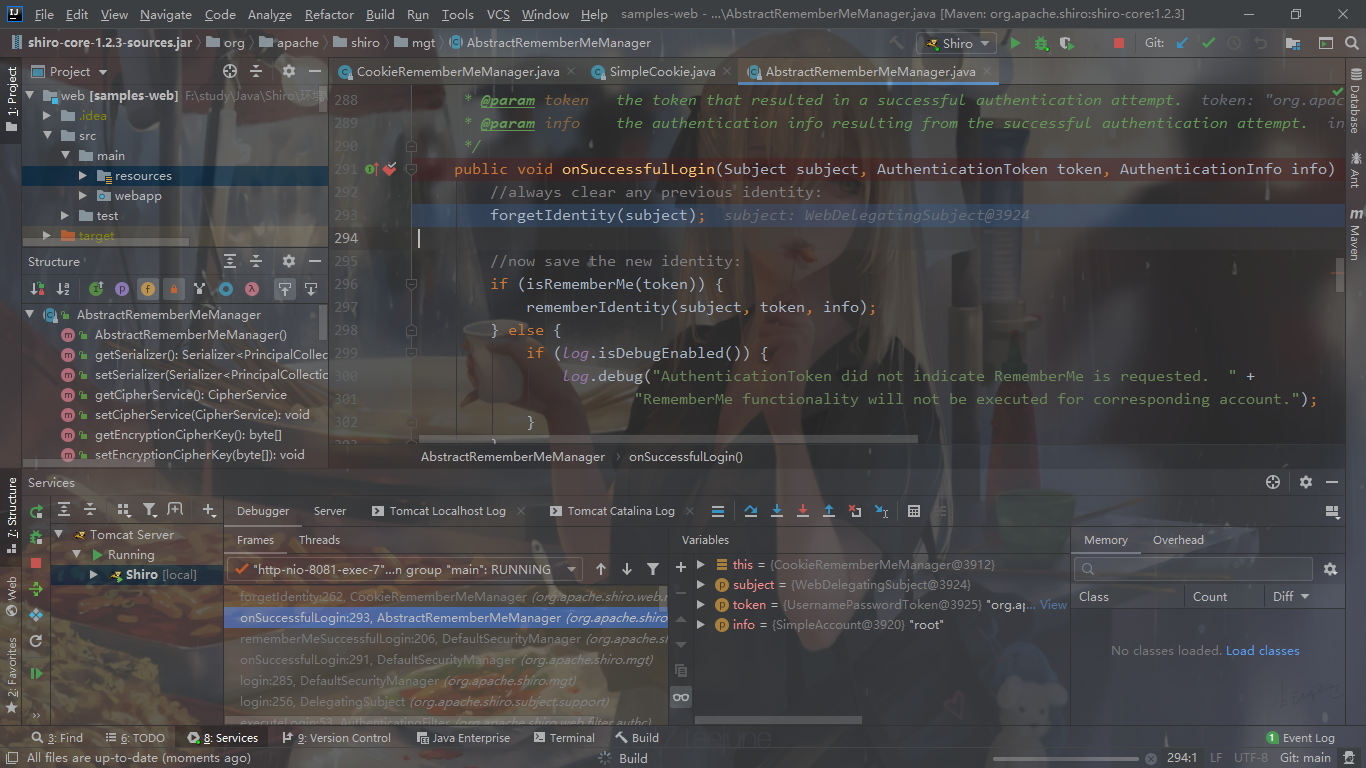This screenshot has width=1366, height=768.
Task: Open Project Structure icon in top toolbar
Action: coord(1293,44)
